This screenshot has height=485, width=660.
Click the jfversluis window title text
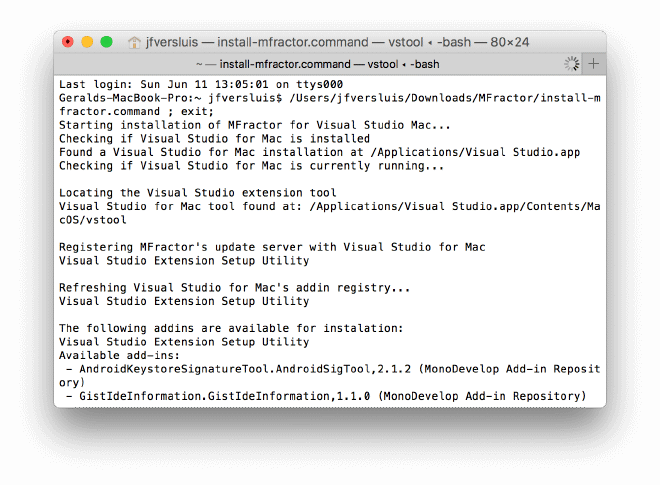(172, 42)
